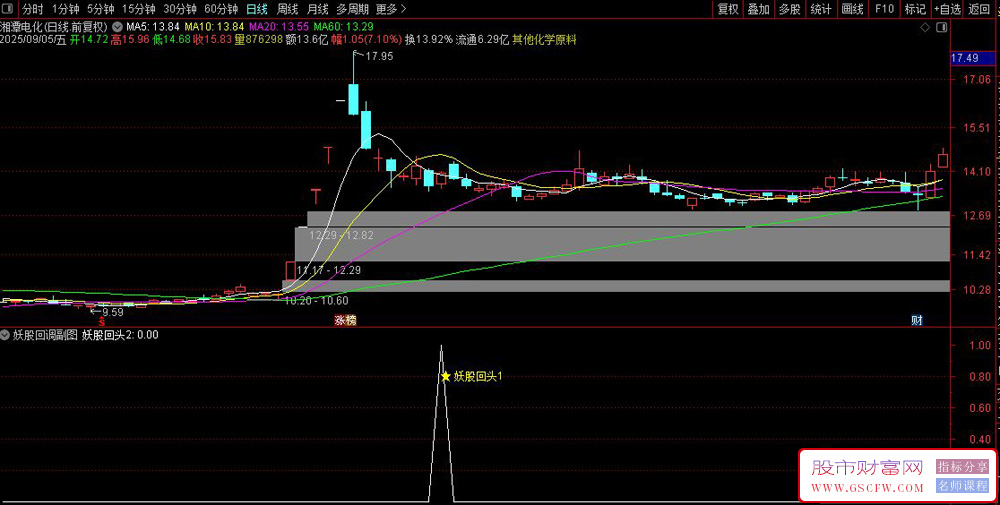Click the 标记 mark button
The height and width of the screenshot is (505, 1000).
[915, 9]
